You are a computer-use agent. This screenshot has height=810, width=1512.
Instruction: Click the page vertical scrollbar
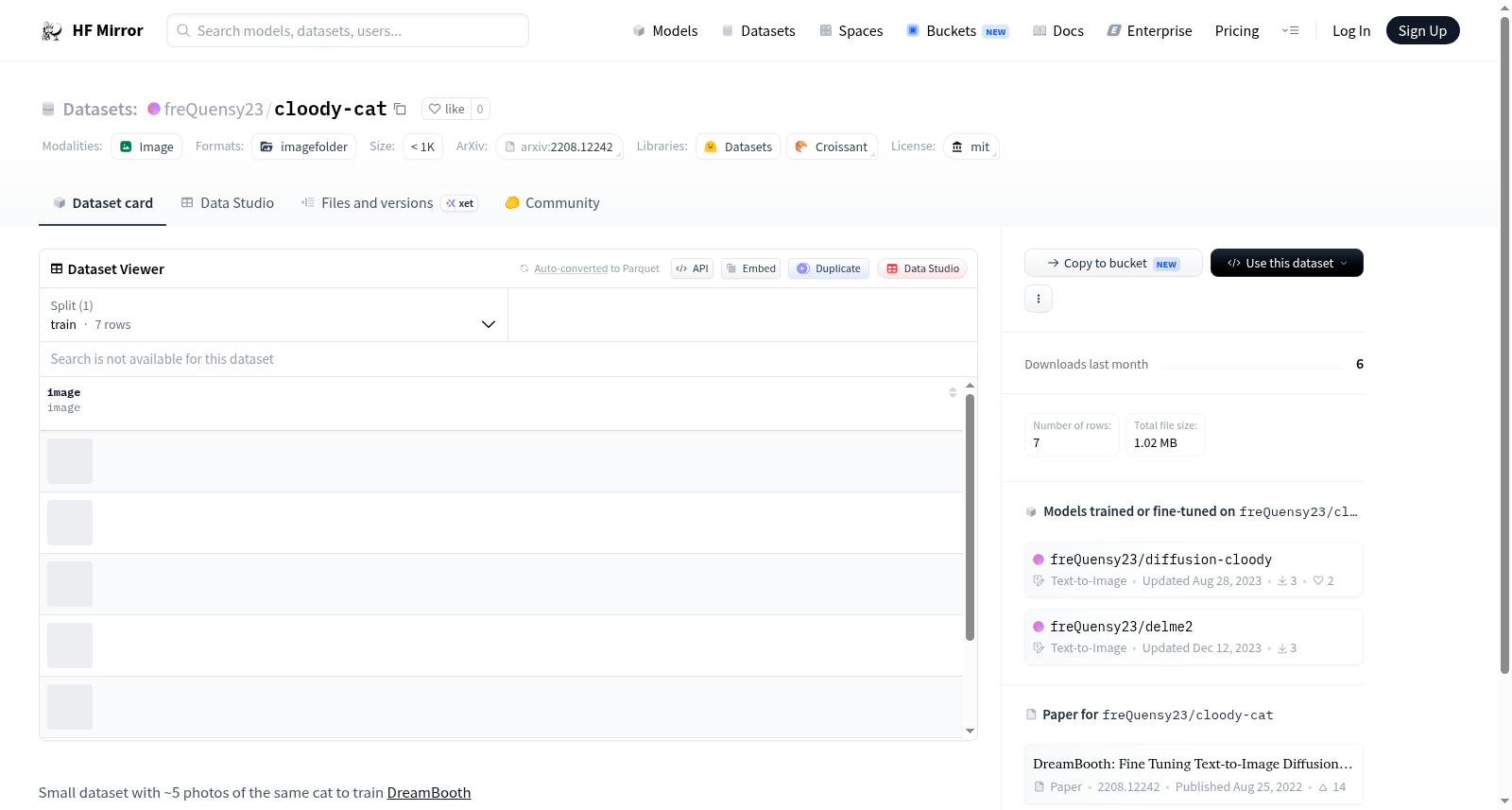point(1504,345)
